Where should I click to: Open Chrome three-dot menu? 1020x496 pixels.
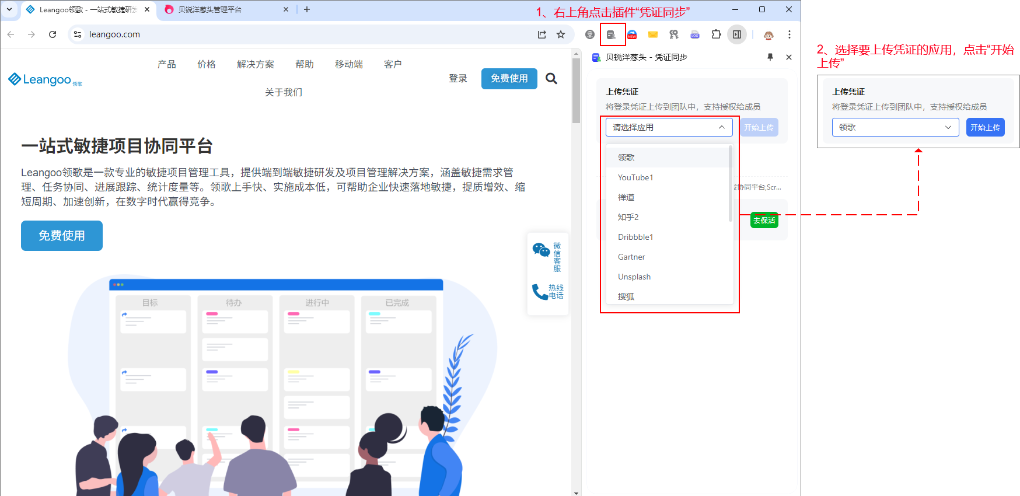click(x=789, y=34)
